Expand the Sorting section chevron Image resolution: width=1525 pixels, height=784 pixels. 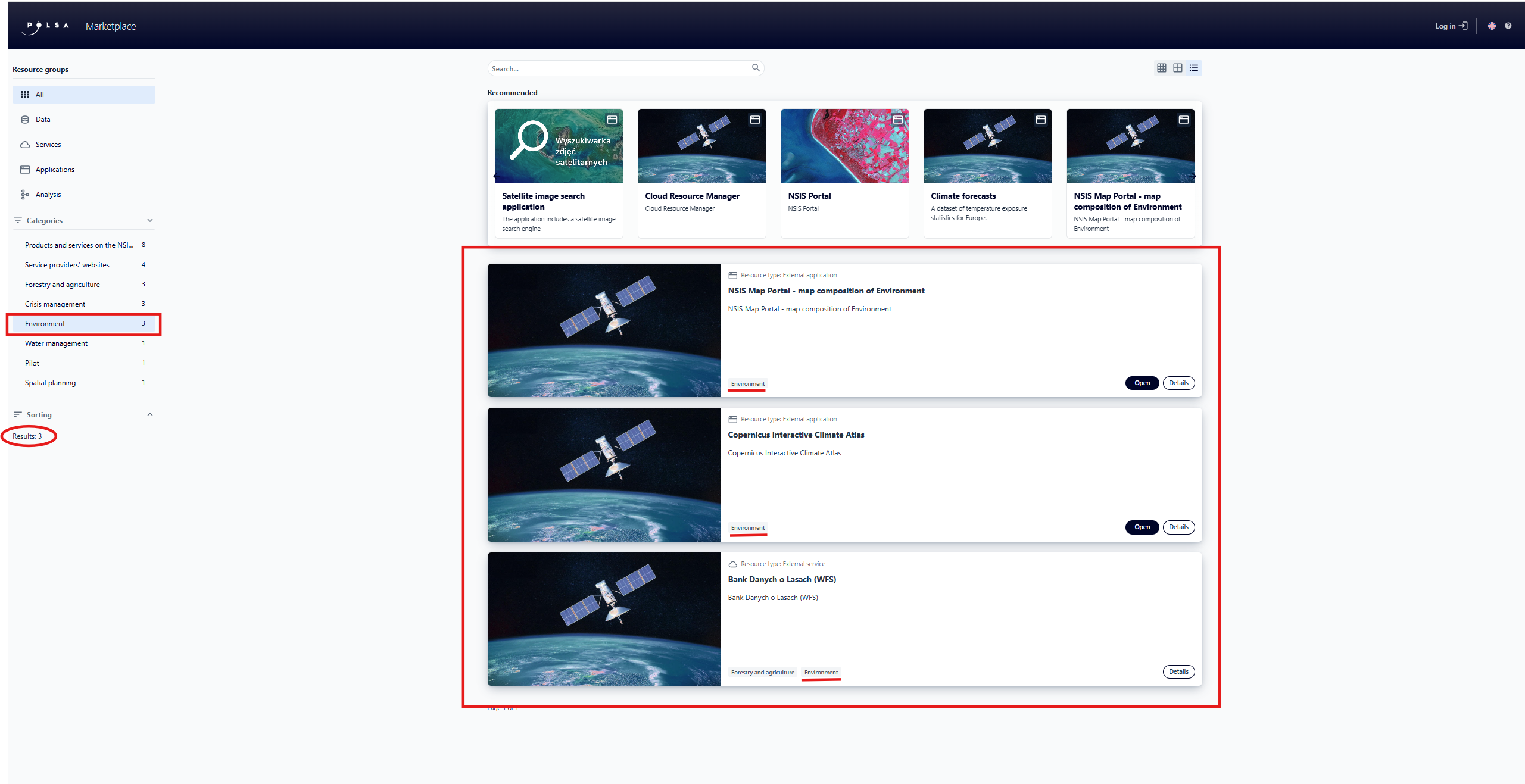(150, 414)
